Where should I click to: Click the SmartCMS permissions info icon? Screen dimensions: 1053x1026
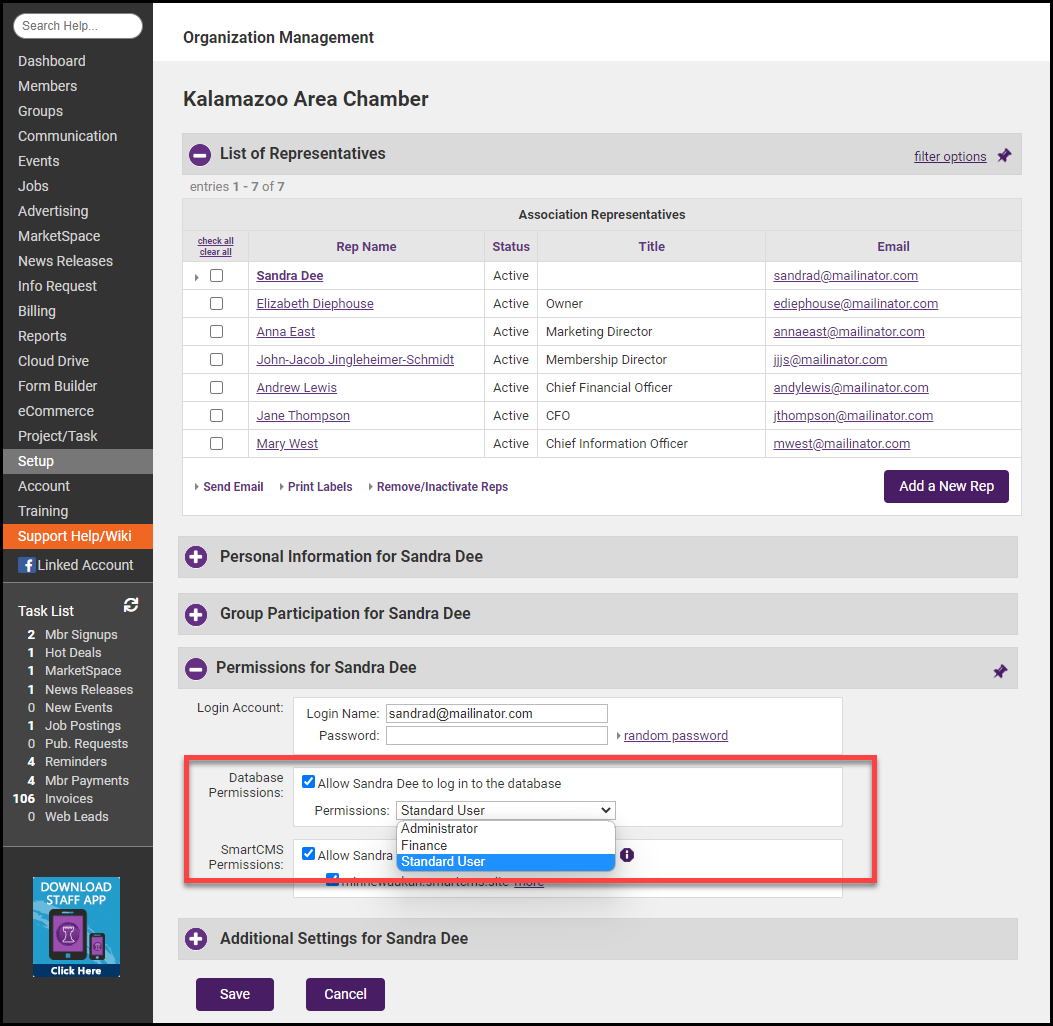(627, 855)
